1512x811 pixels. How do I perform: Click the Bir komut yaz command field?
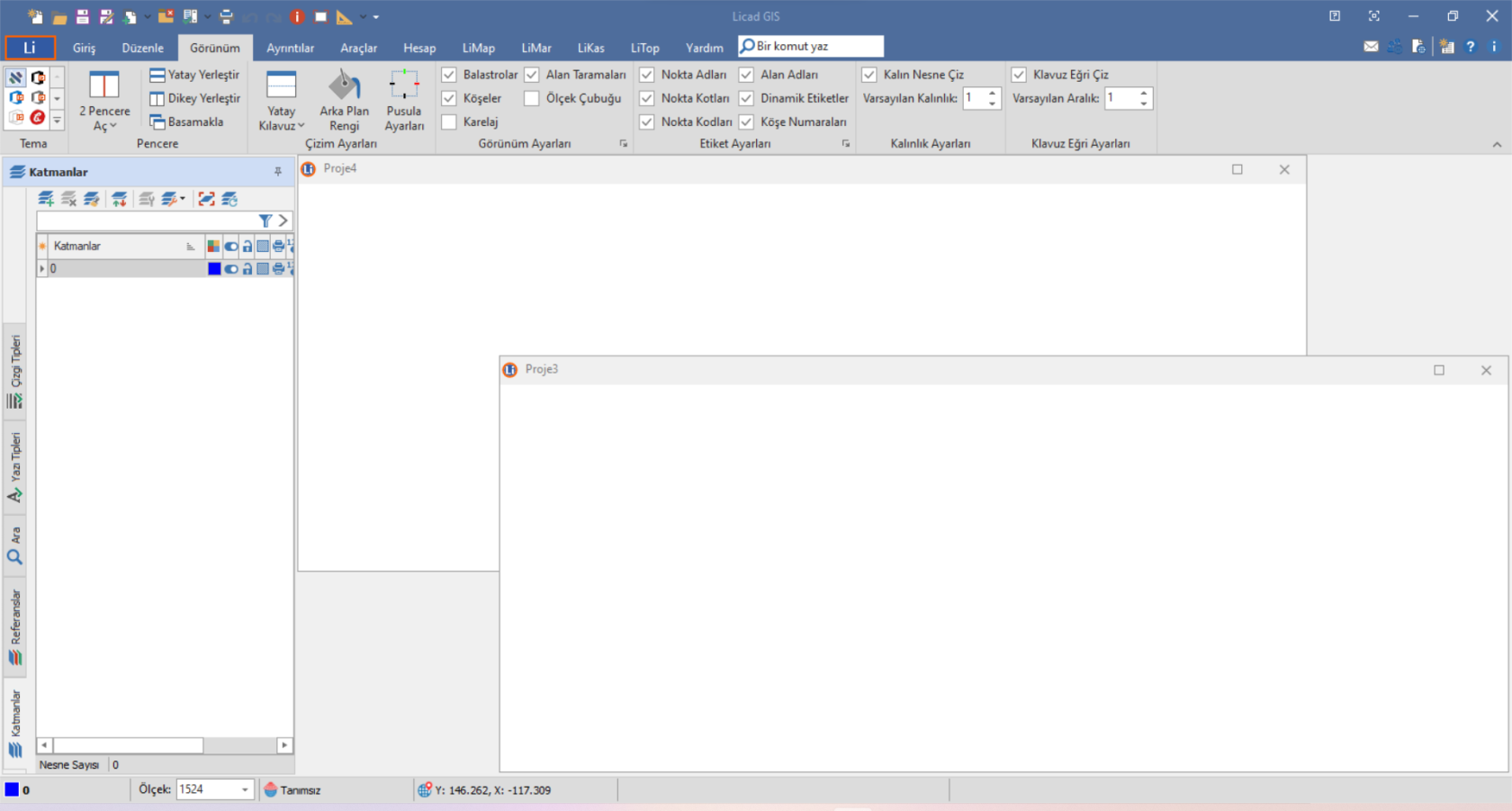(811, 46)
